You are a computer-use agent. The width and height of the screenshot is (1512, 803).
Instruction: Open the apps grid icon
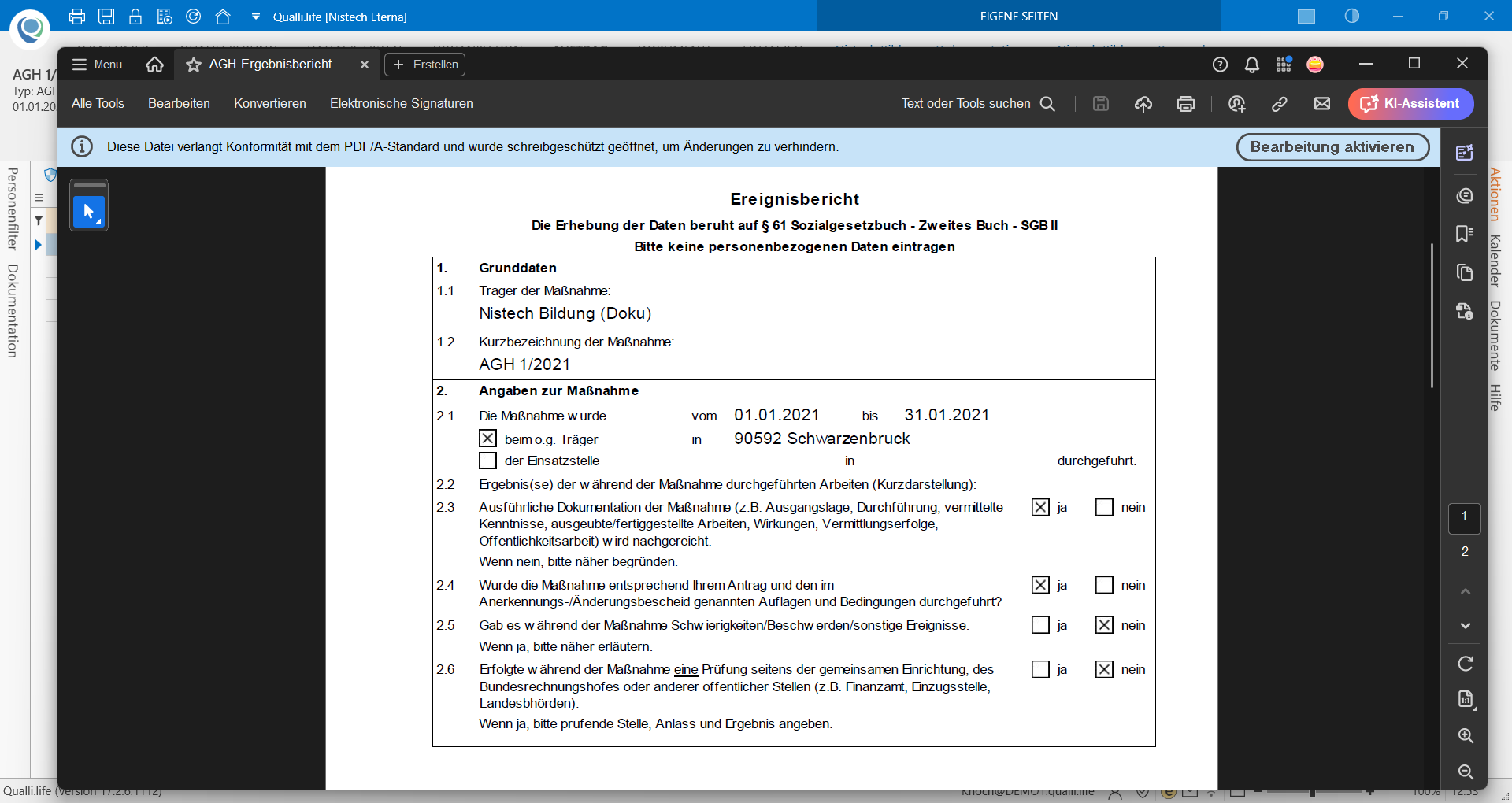pos(1284,65)
